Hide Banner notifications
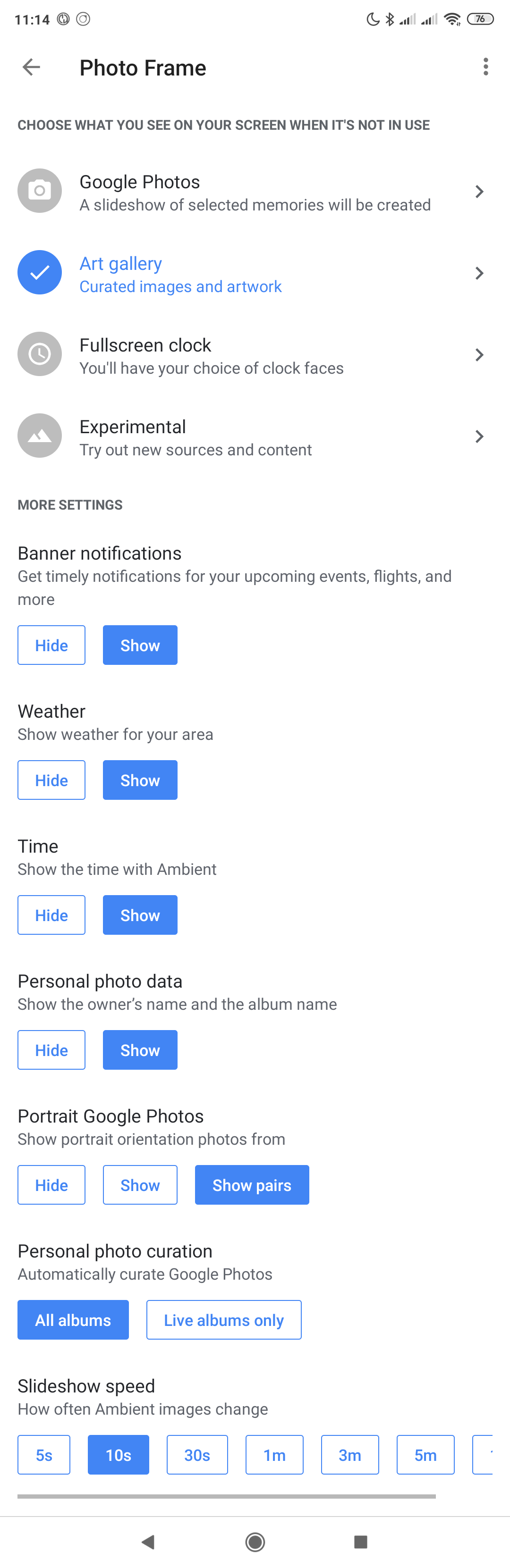 (51, 645)
